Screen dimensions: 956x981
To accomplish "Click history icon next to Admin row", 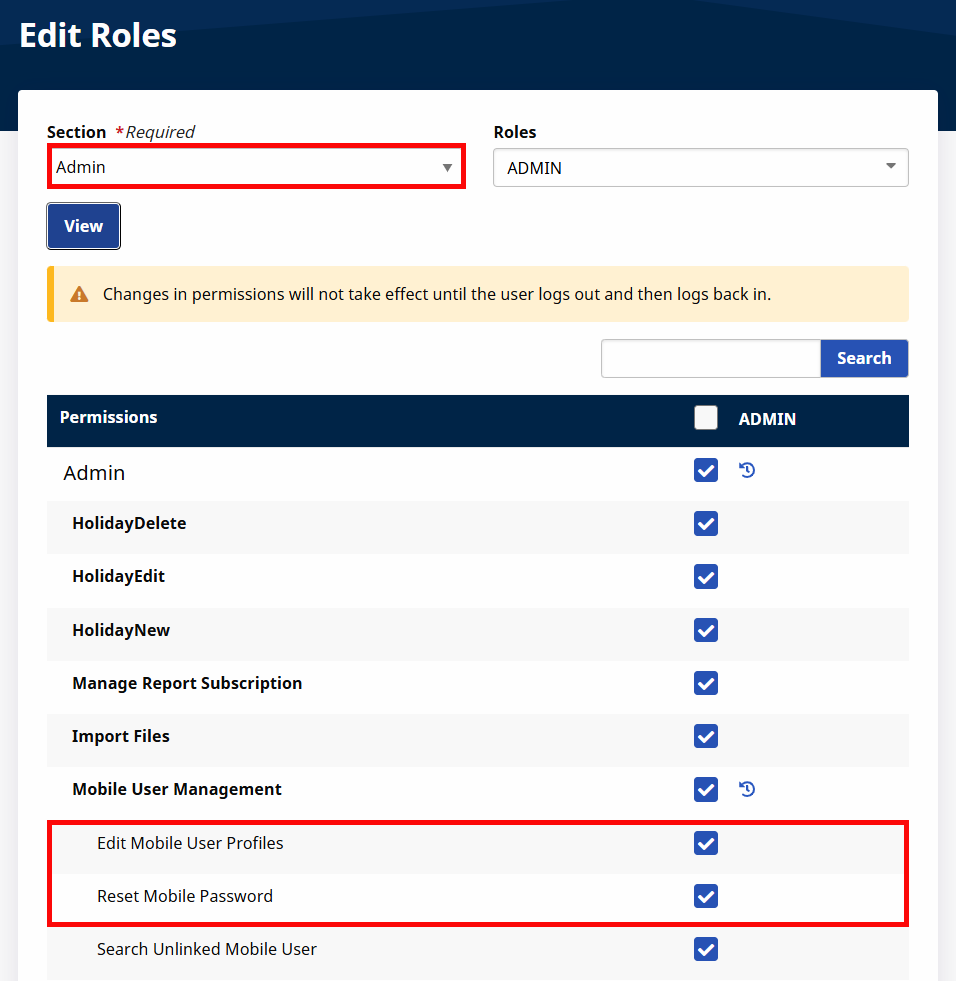I will [x=747, y=470].
